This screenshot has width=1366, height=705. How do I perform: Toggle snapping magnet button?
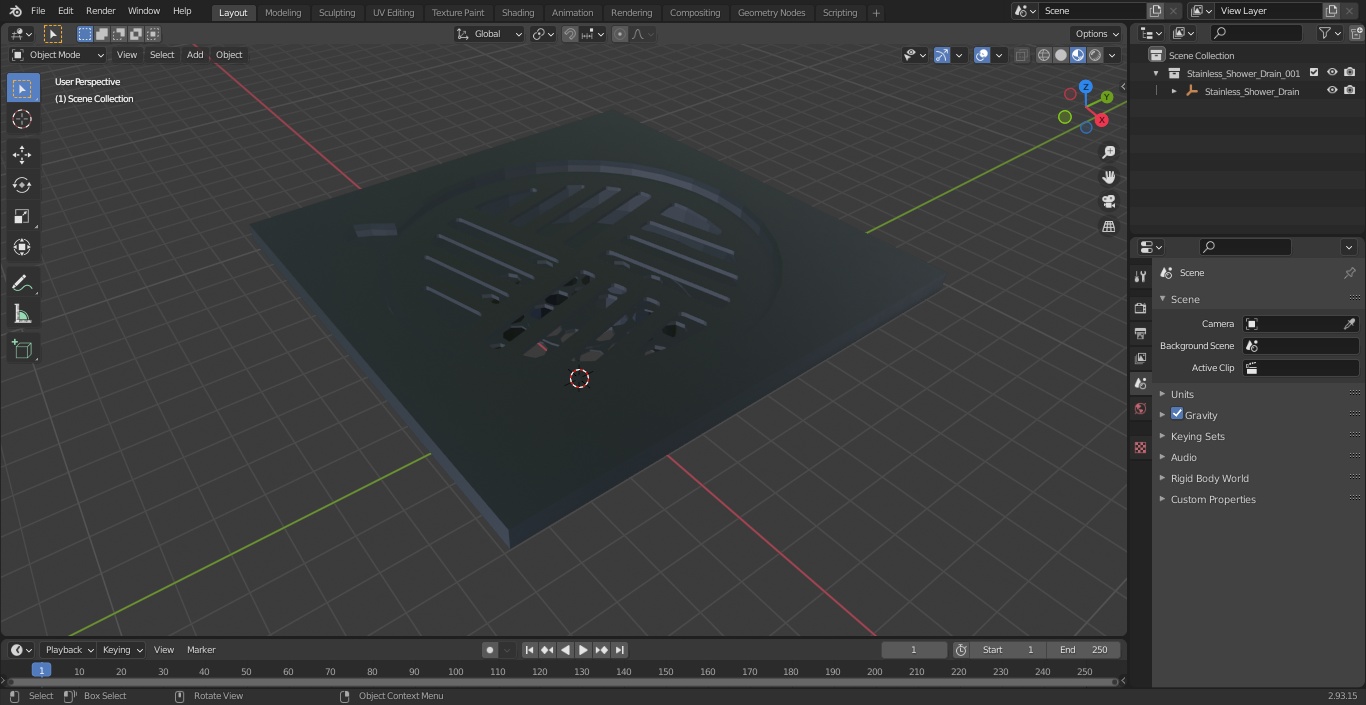570,34
